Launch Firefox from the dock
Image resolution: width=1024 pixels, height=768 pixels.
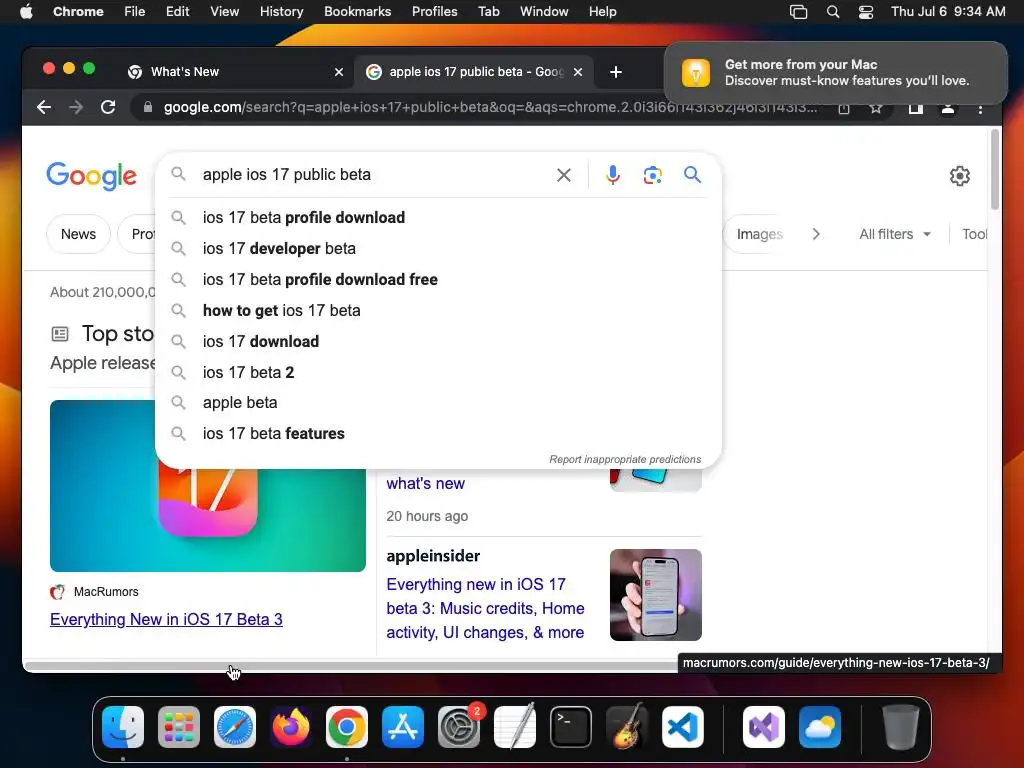tap(291, 727)
